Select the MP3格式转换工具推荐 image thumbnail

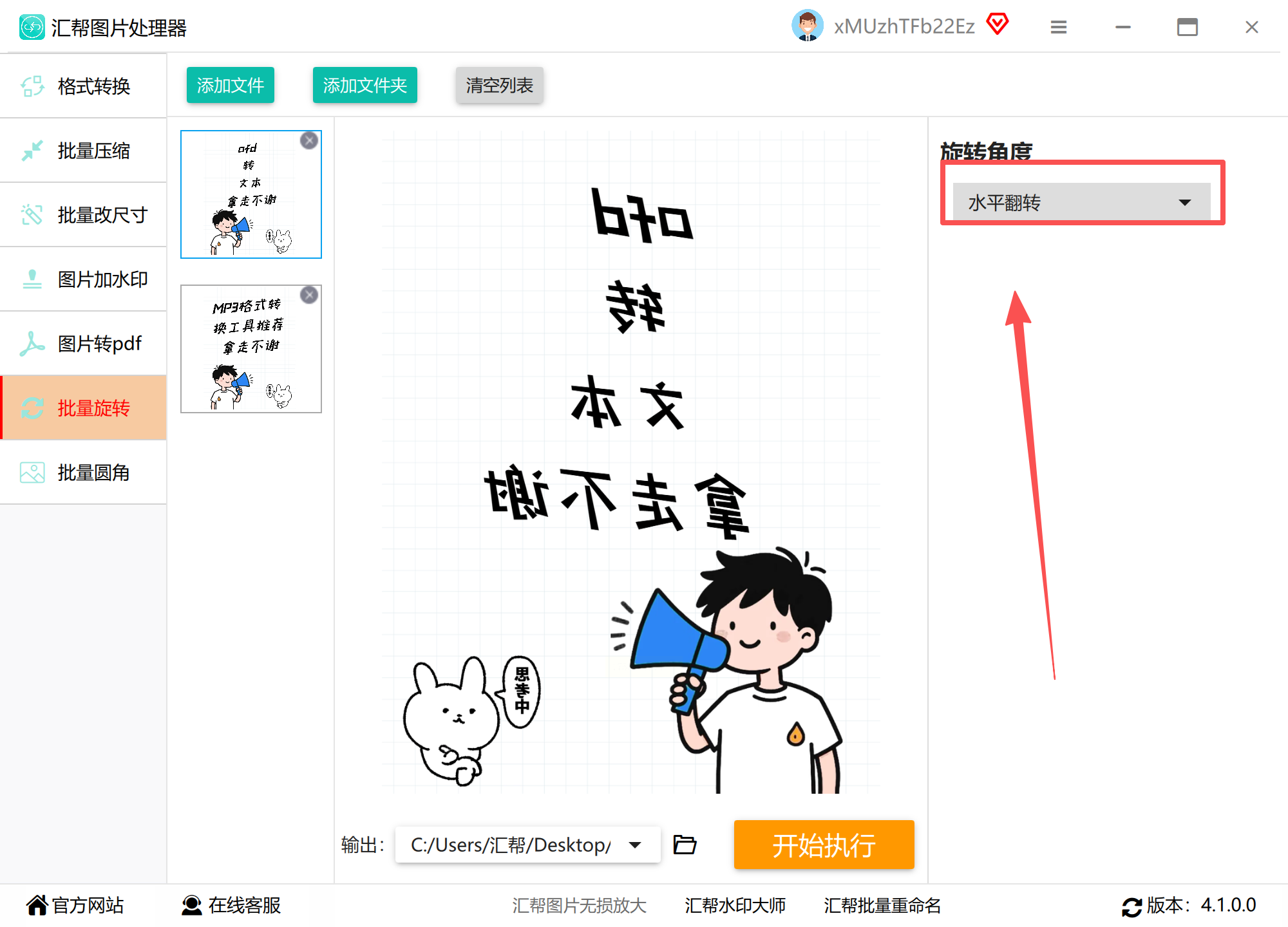pos(251,349)
